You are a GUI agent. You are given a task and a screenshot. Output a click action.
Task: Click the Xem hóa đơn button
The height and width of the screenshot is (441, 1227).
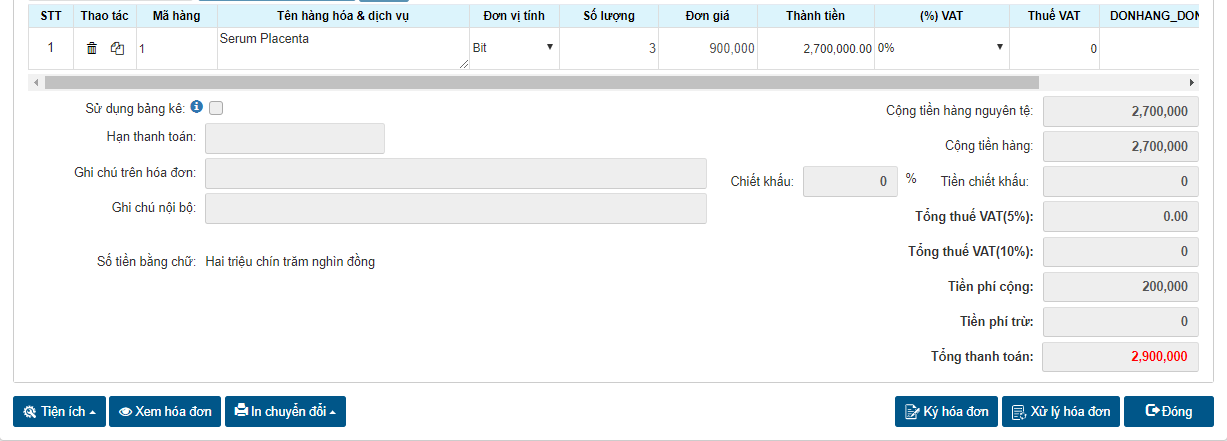click(165, 411)
